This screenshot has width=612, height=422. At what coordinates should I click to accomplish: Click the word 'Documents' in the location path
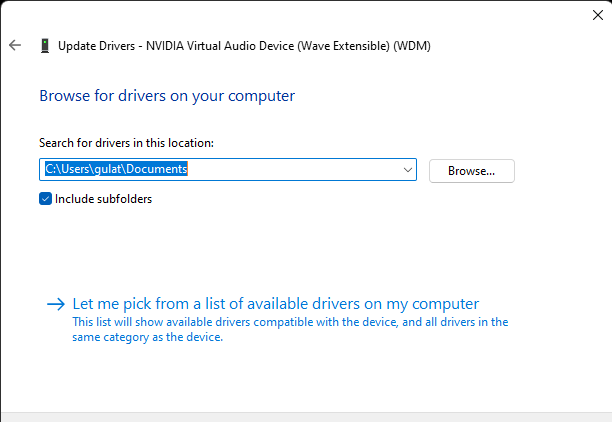click(158, 170)
